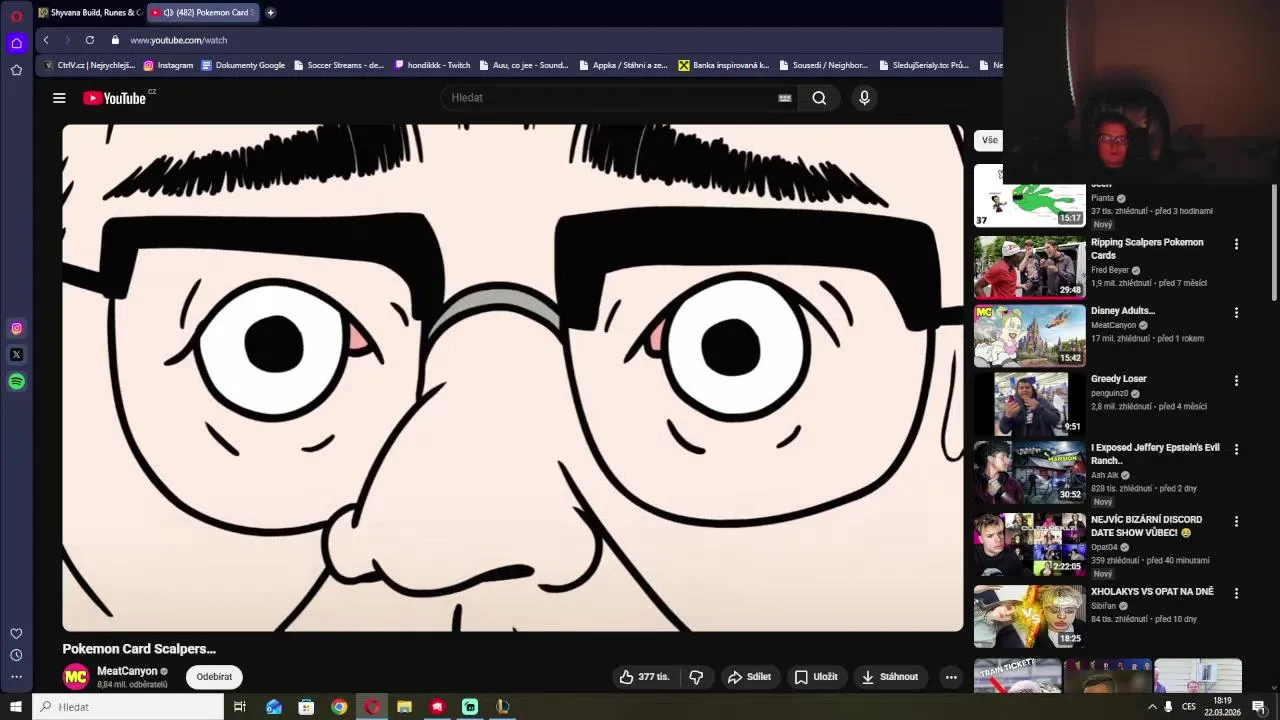Open options menu for NEJVÍC BIZÁRNÍ DISCORD video
The height and width of the screenshot is (720, 1280).
(x=1236, y=521)
